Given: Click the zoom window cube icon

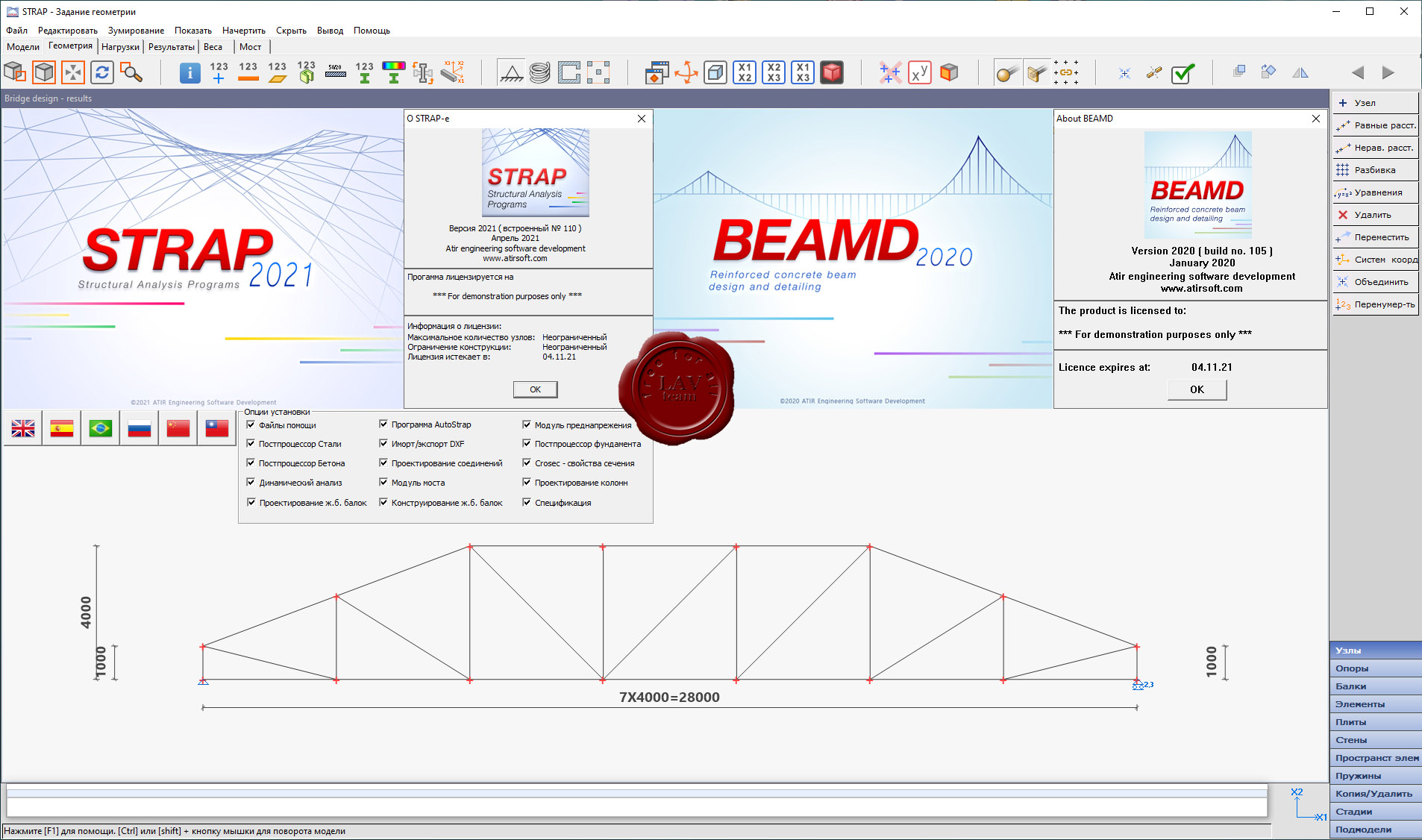Looking at the screenshot, I should pyautogui.click(x=15, y=72).
